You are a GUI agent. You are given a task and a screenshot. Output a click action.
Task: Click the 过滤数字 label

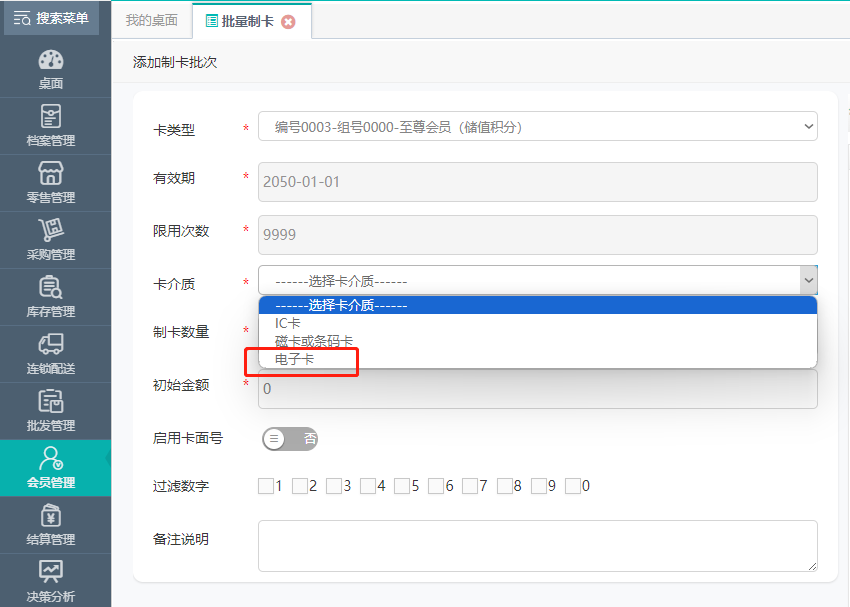pos(181,486)
